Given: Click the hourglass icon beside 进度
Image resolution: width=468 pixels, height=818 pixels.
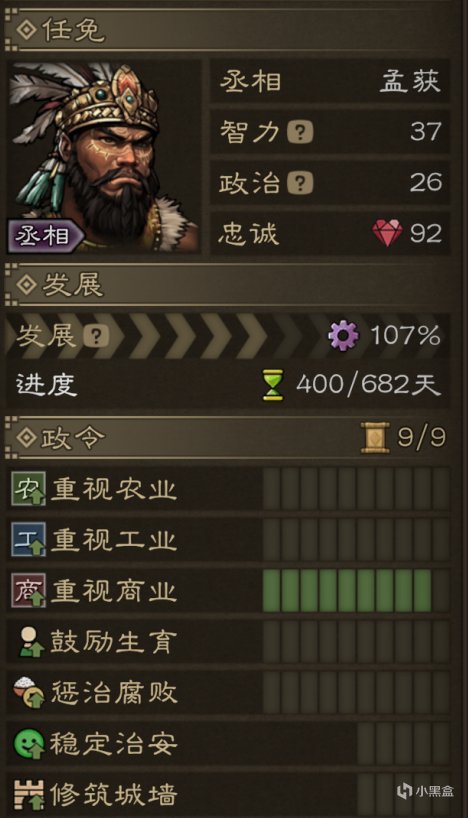Looking at the screenshot, I should pyautogui.click(x=273, y=385).
